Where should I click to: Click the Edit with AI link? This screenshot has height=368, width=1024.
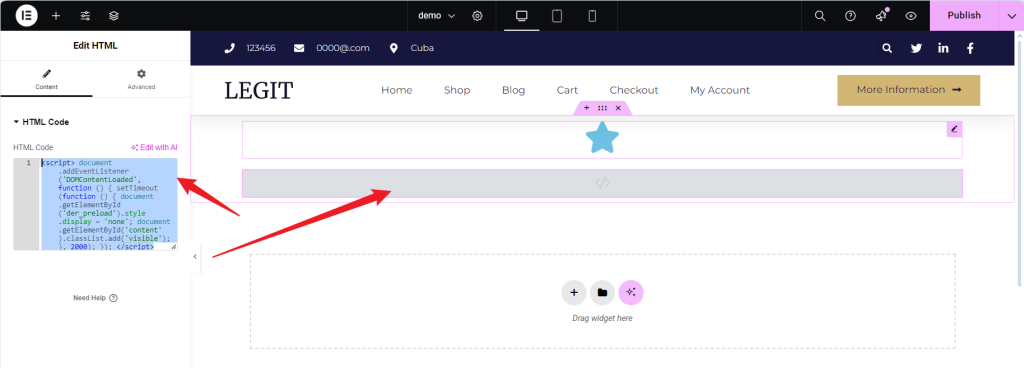155,147
